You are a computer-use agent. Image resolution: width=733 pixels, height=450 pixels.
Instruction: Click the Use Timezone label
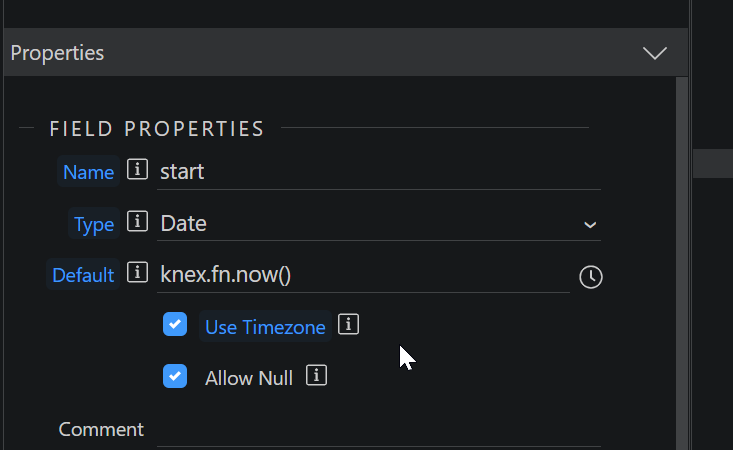265,326
